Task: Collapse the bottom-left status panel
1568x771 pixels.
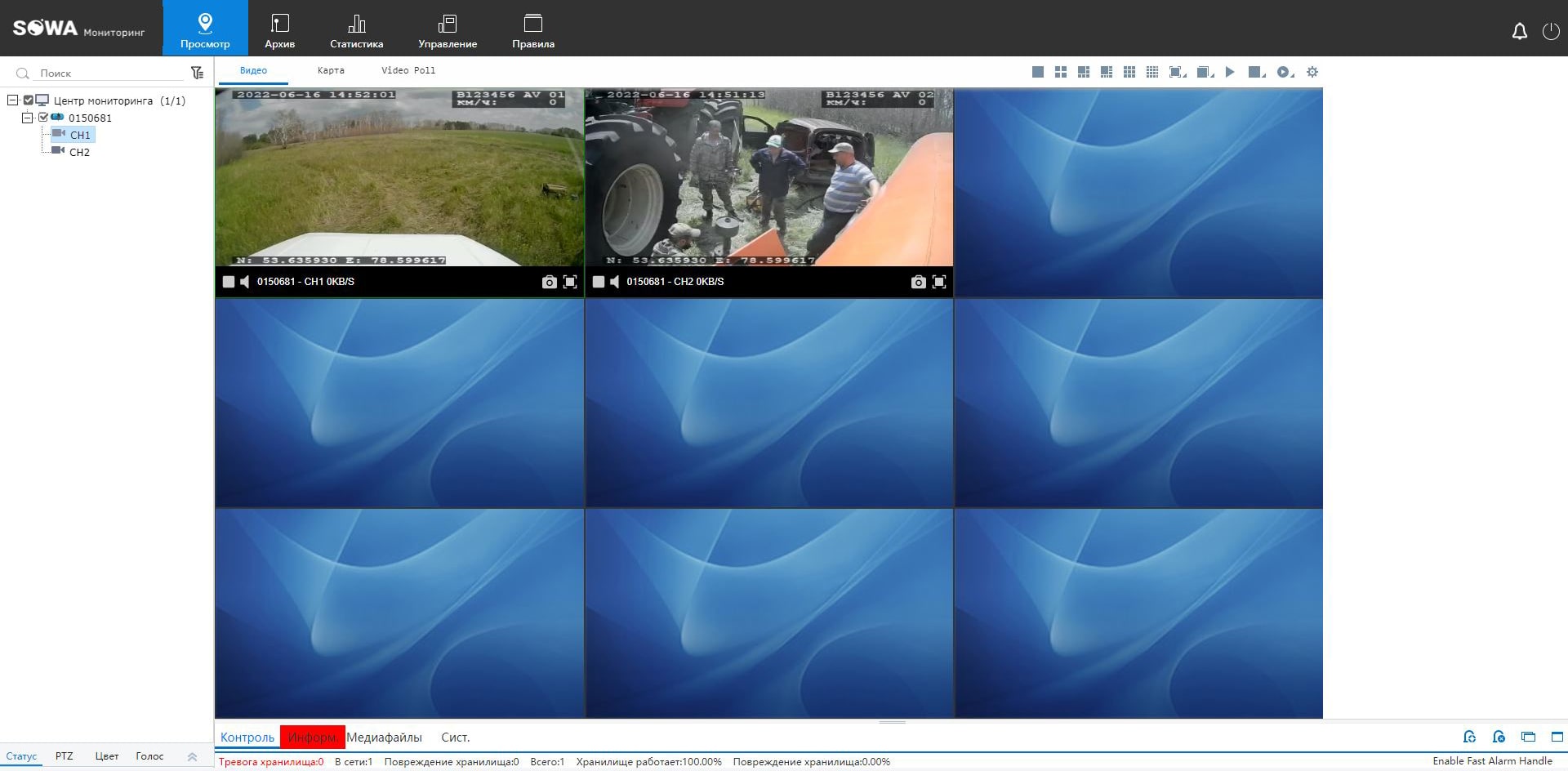Action: (193, 756)
